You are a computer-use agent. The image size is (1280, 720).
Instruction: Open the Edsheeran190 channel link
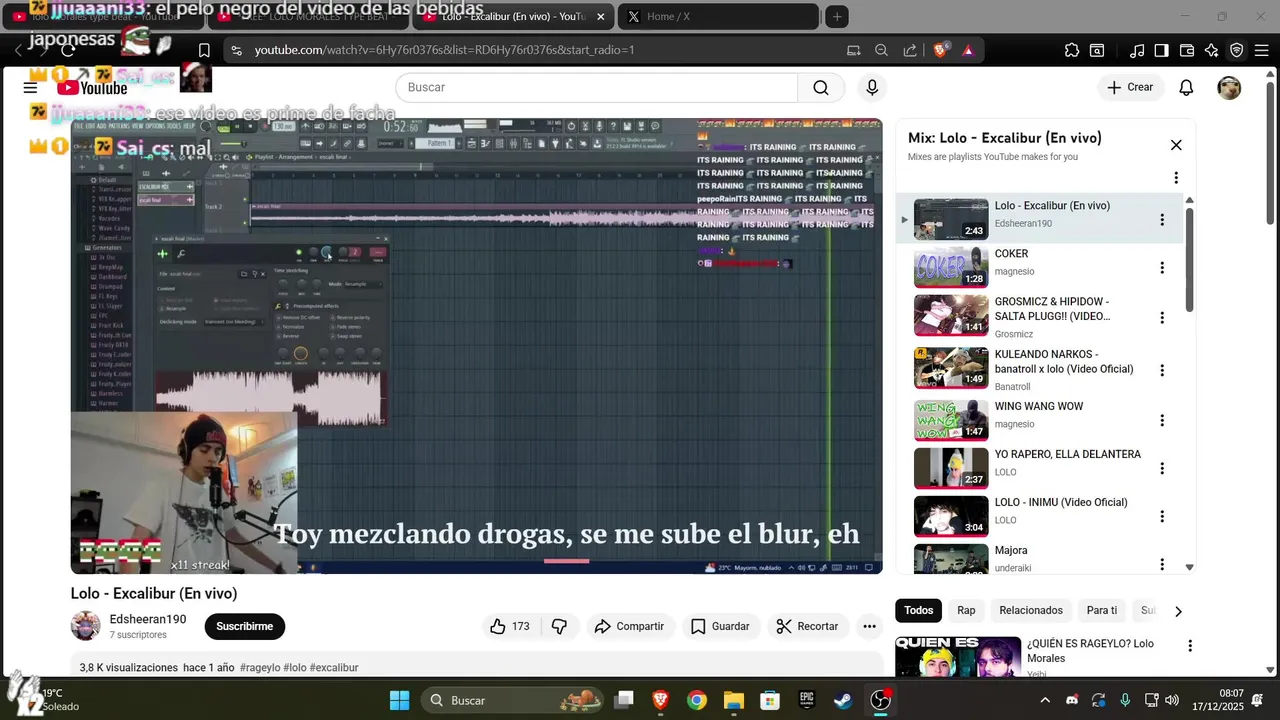click(x=148, y=619)
